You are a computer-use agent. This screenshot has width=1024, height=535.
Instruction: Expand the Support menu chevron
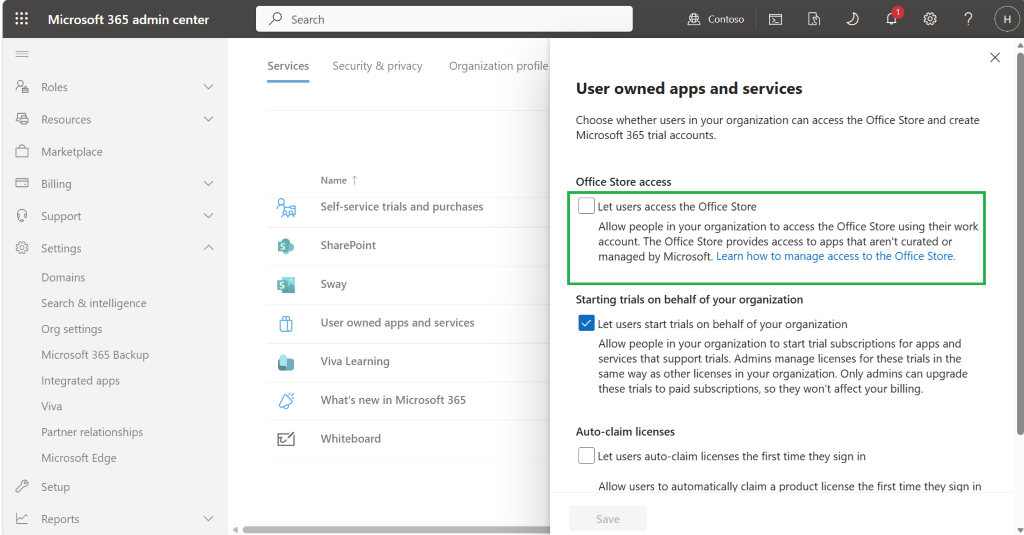tap(208, 216)
